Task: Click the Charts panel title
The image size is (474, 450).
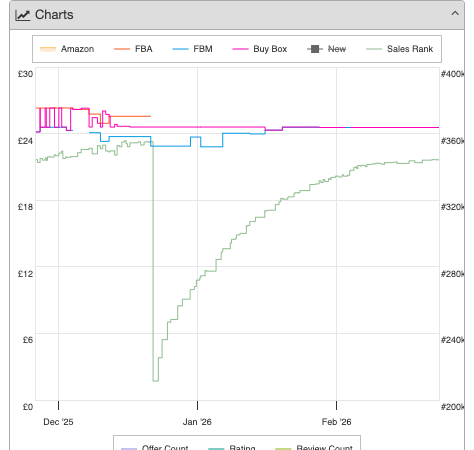Action: (54, 15)
